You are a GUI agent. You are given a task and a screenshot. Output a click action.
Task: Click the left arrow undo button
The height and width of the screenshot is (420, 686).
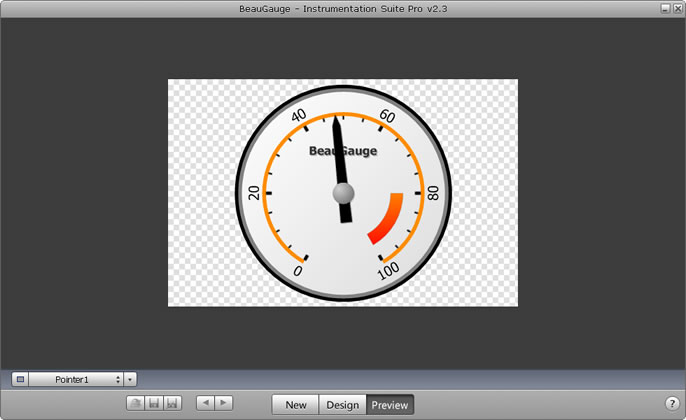(206, 402)
